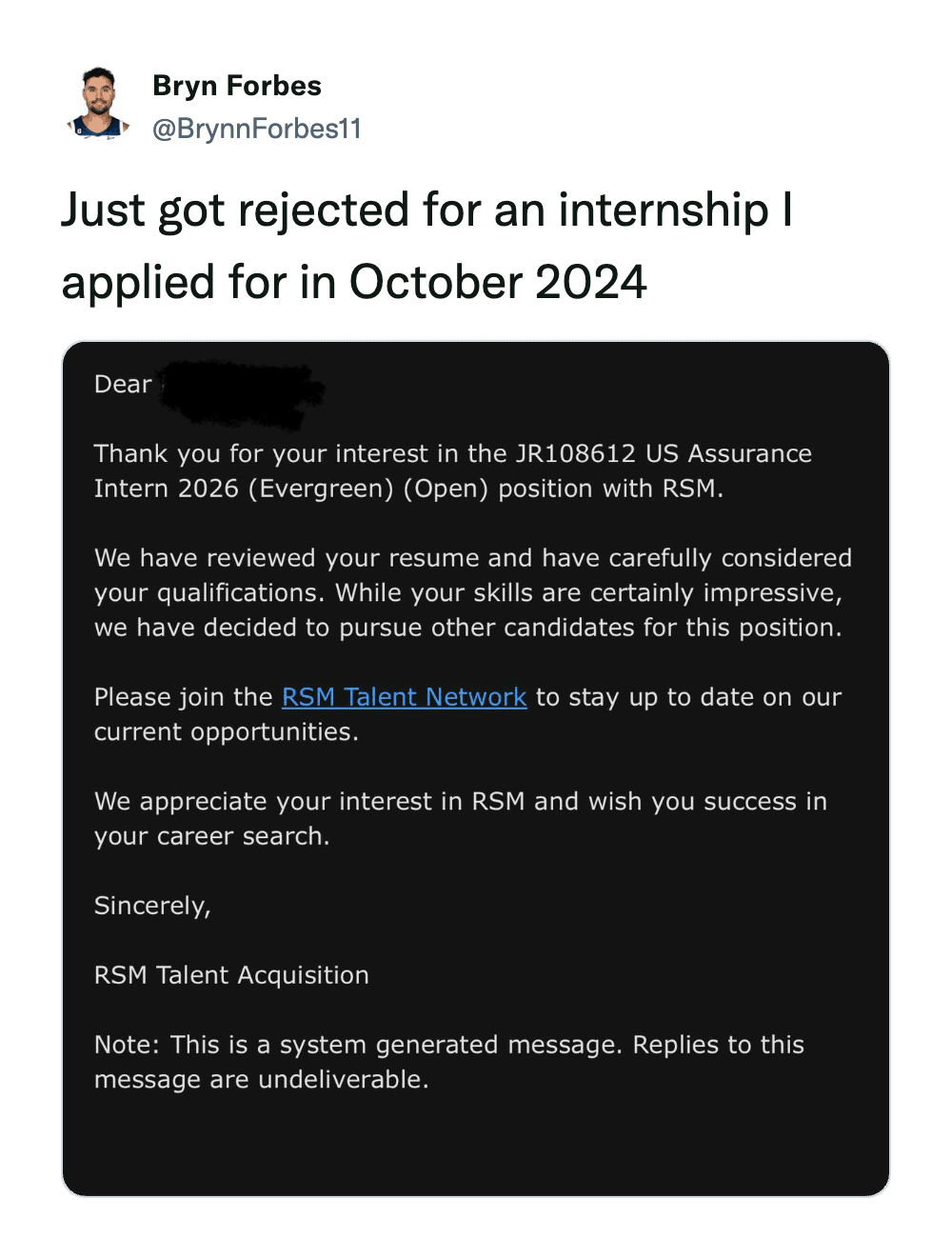The height and width of the screenshot is (1259, 952).
Task: Click the "RSM Talent Acquisition" signature
Action: [x=231, y=975]
